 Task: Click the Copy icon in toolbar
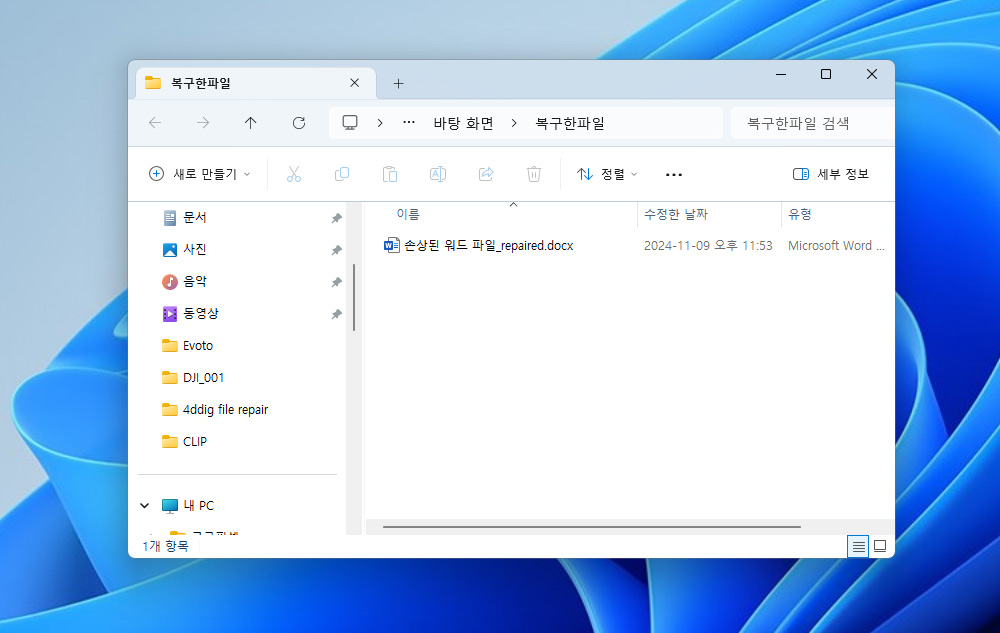click(x=342, y=174)
